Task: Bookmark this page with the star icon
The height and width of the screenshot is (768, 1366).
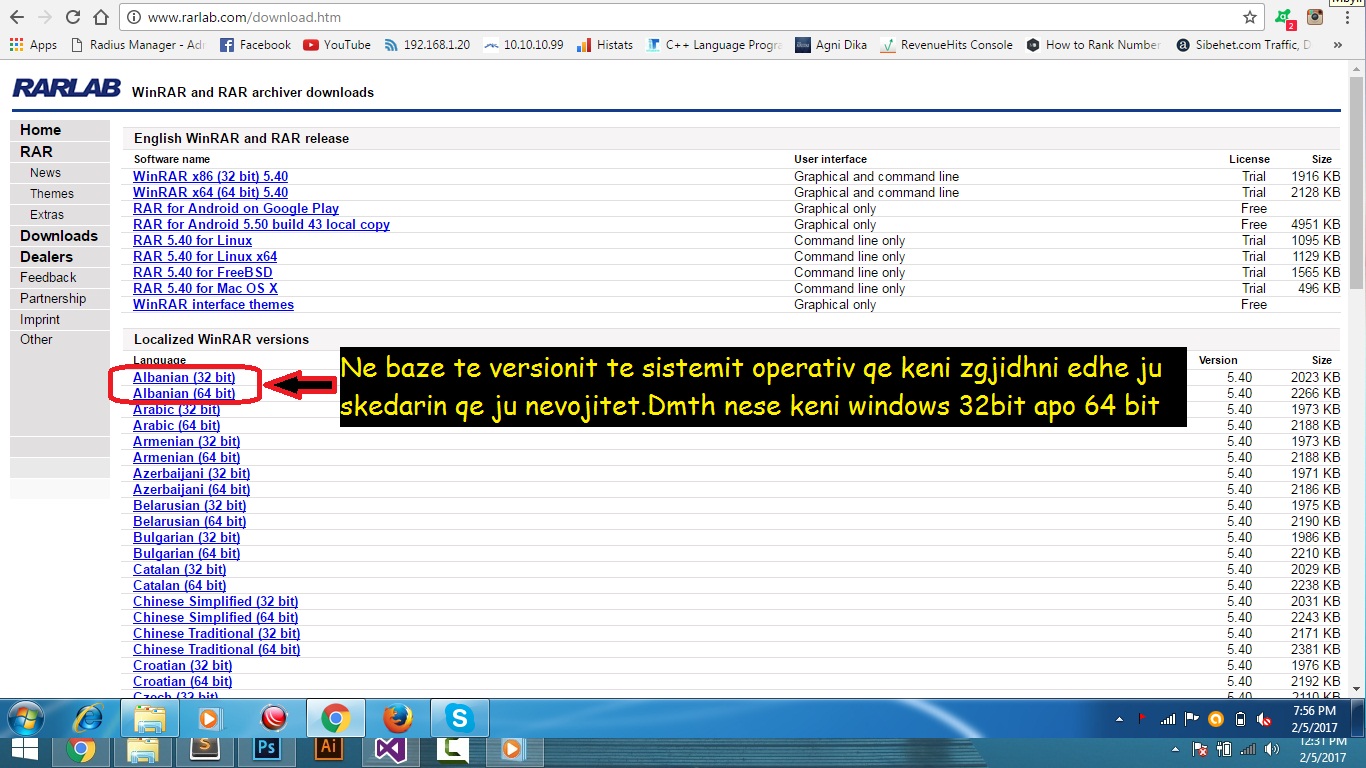Action: coord(1249,17)
